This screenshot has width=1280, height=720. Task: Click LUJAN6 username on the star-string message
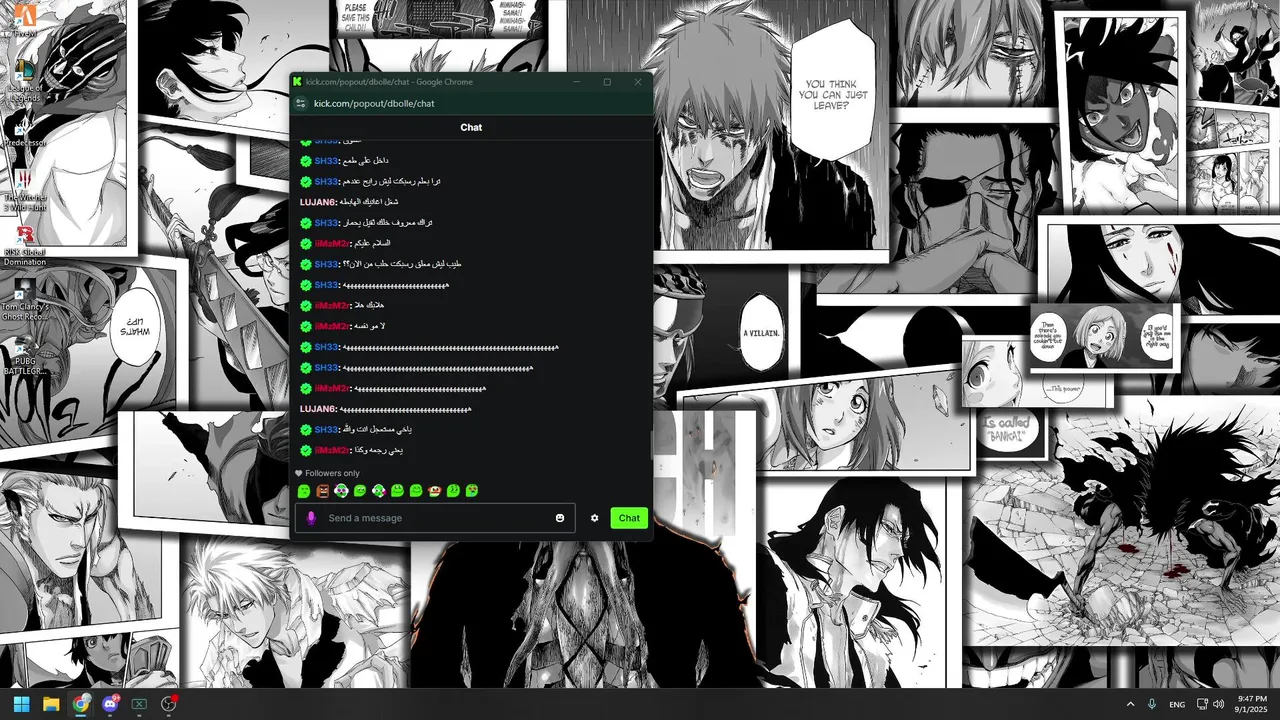(x=318, y=409)
